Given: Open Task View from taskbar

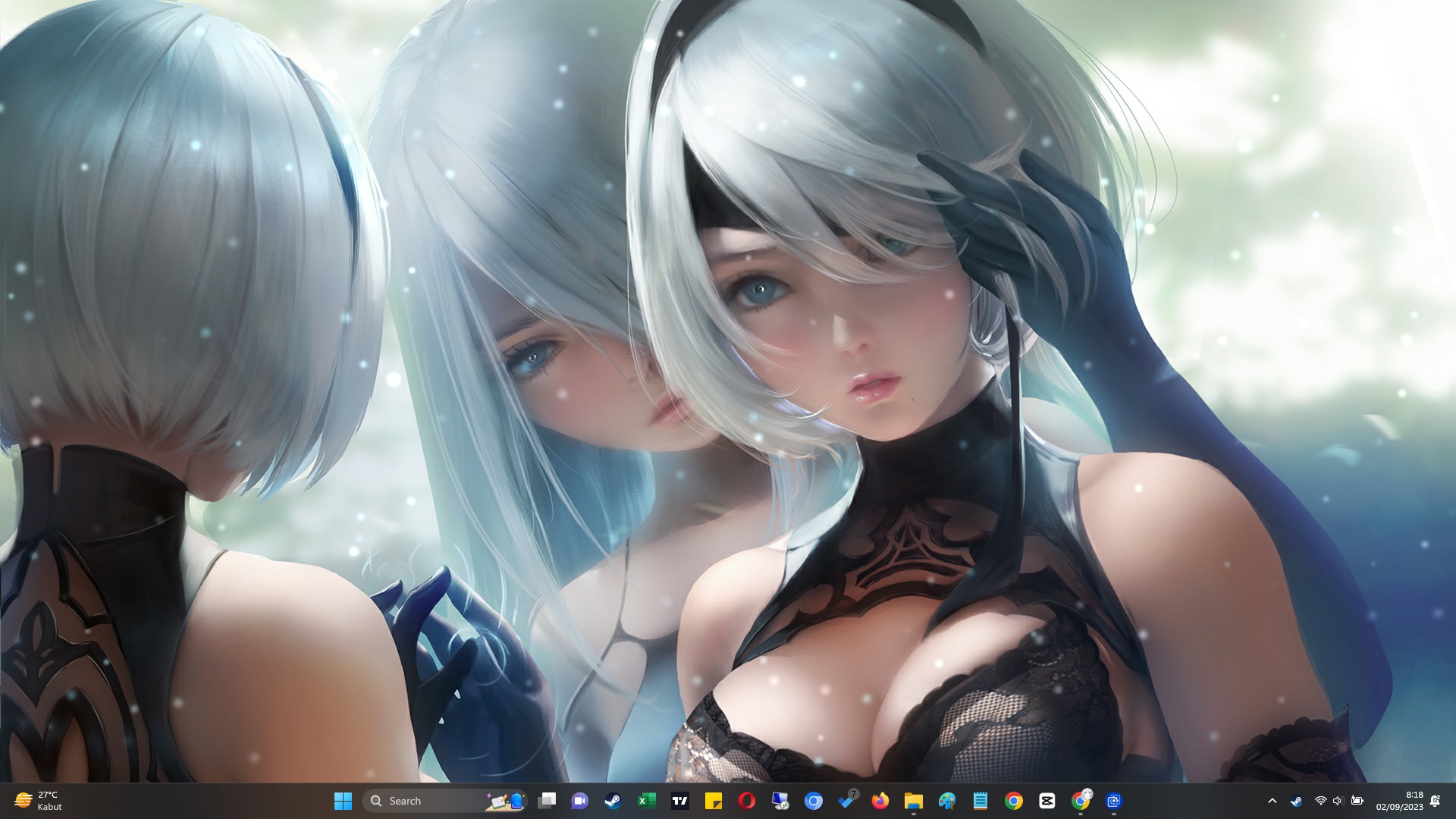Looking at the screenshot, I should tap(547, 801).
